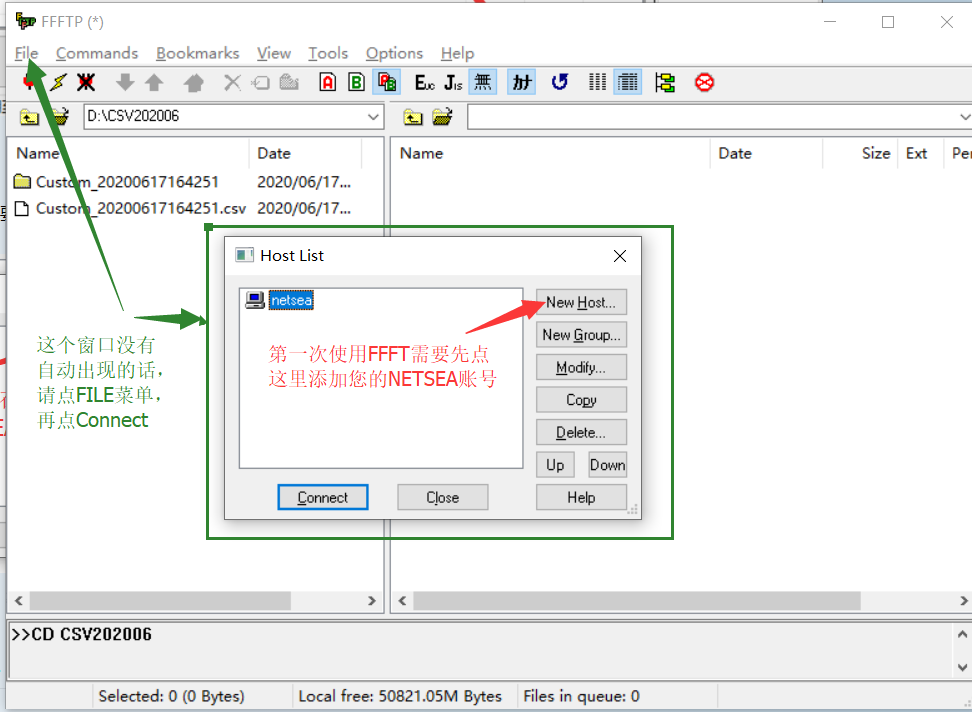Move host Down in the list
This screenshot has height=712, width=972.
click(x=608, y=465)
